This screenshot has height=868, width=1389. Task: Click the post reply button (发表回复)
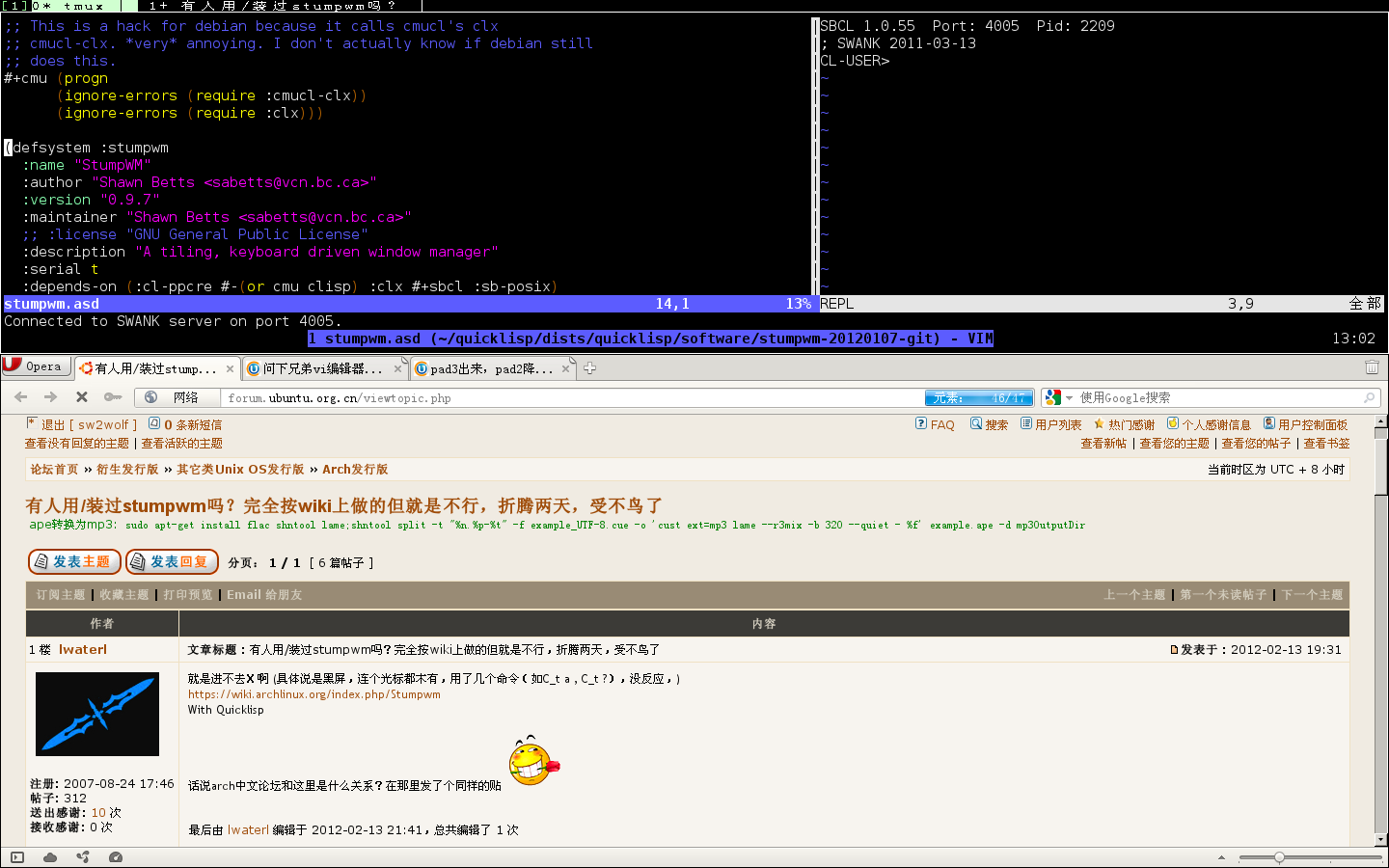coord(172,561)
